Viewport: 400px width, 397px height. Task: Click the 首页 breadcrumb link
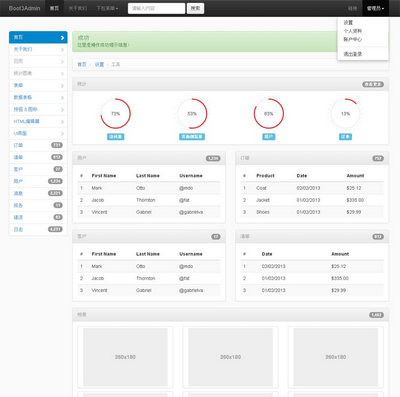(82, 64)
